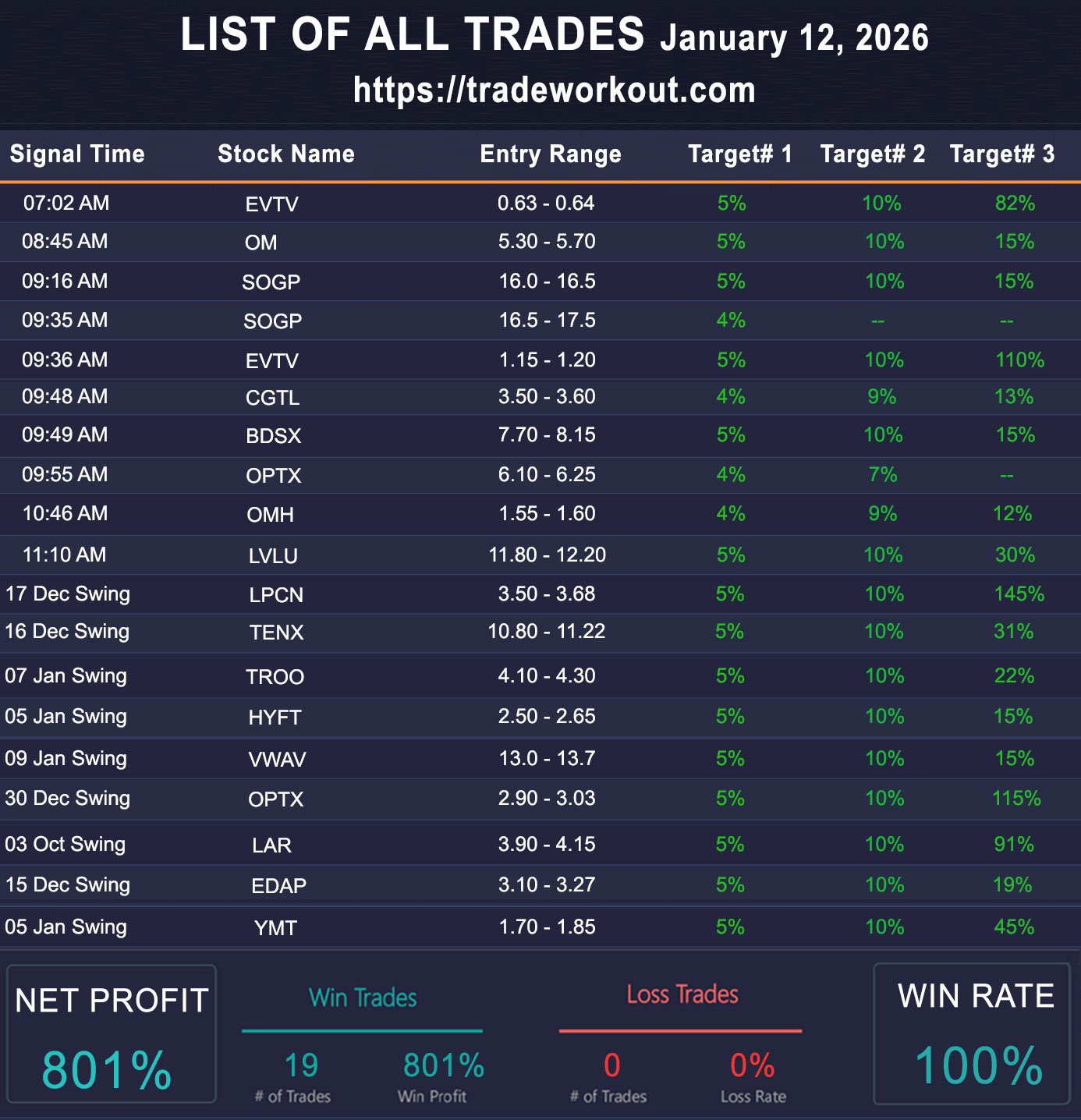Select the TROO 07 Jan Swing trade
The width and height of the screenshot is (1081, 1120).
point(275,677)
